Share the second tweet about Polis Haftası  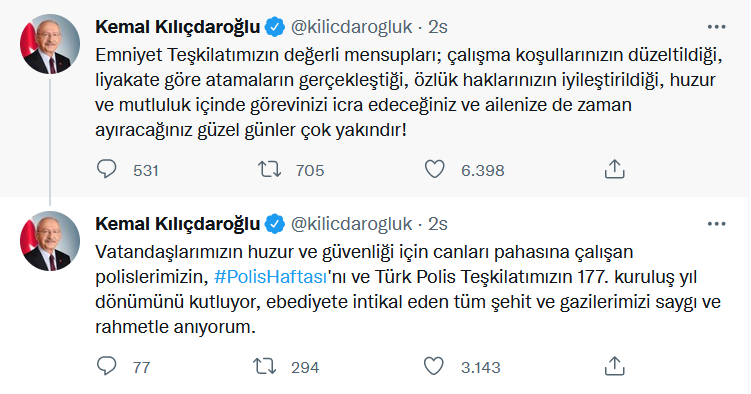(614, 367)
